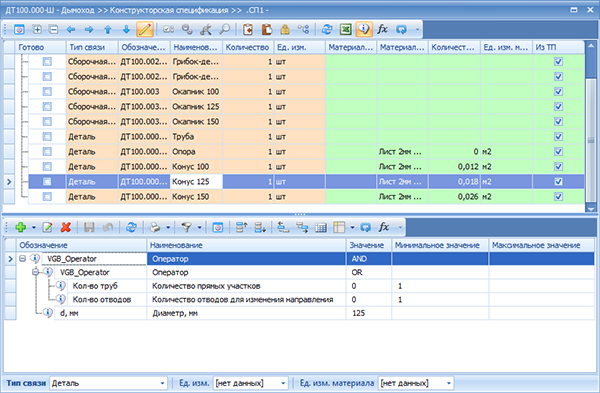Click the blue right arrow in top toolbar

click(89, 29)
